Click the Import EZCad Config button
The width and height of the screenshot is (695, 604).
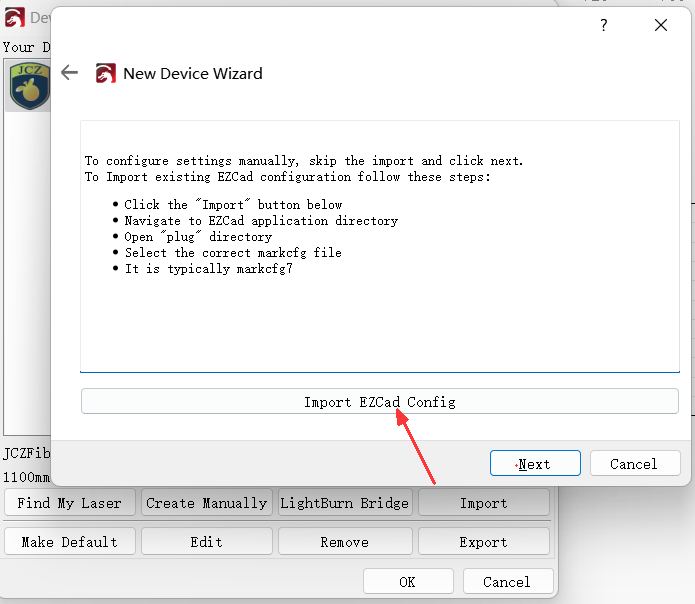point(379,401)
